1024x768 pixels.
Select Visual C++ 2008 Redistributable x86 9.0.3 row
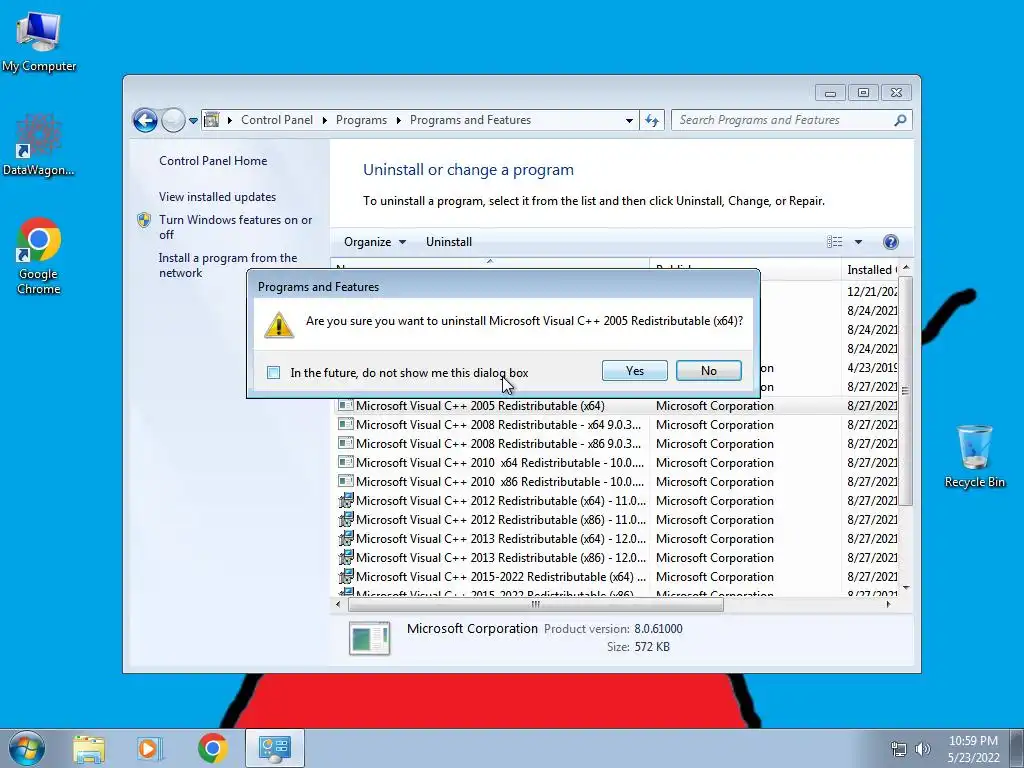pos(616,443)
